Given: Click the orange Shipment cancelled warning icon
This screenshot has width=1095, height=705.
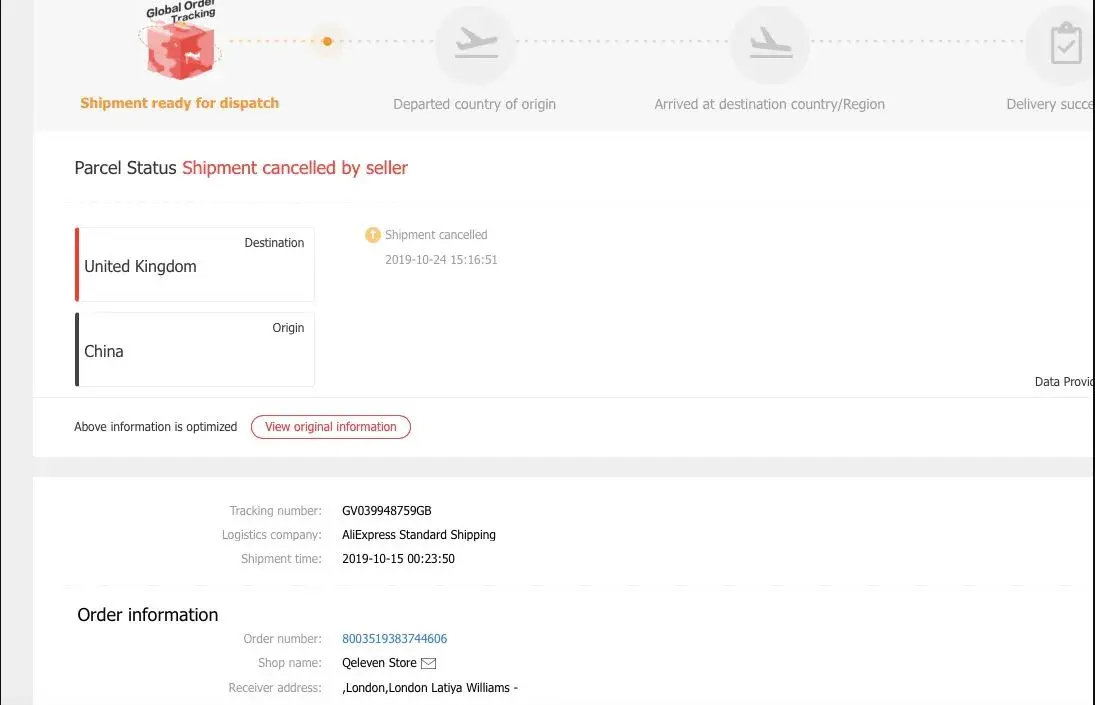Looking at the screenshot, I should pyautogui.click(x=373, y=235).
